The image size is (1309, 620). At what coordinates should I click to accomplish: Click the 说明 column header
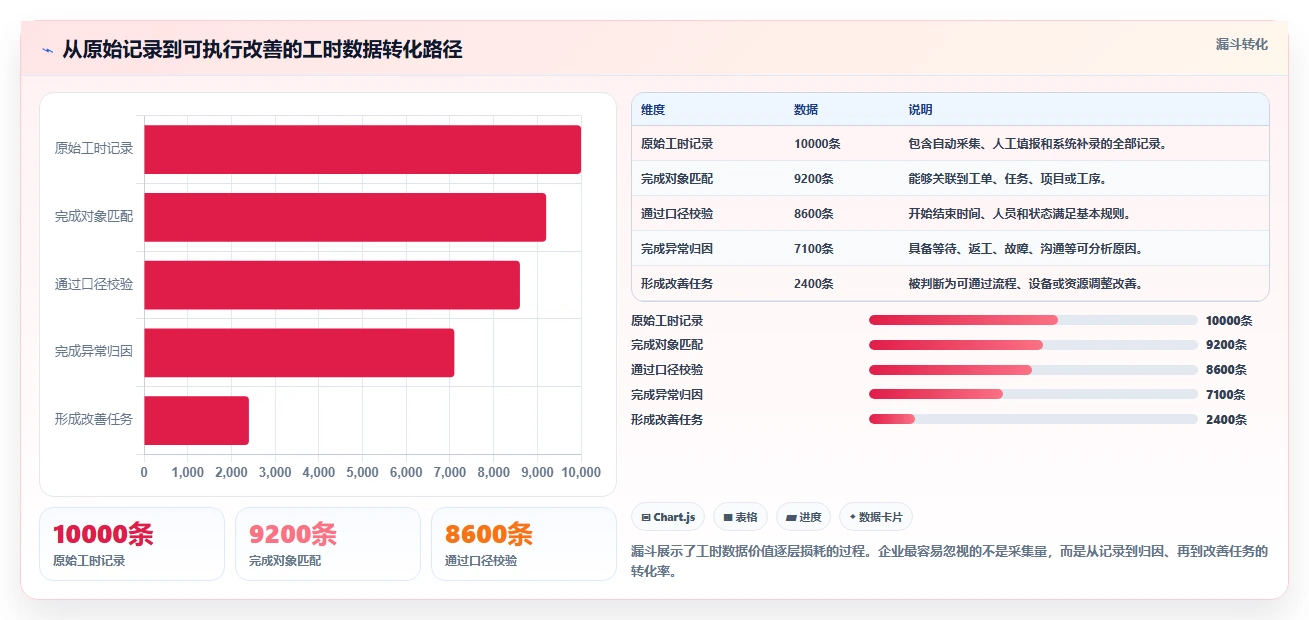920,110
